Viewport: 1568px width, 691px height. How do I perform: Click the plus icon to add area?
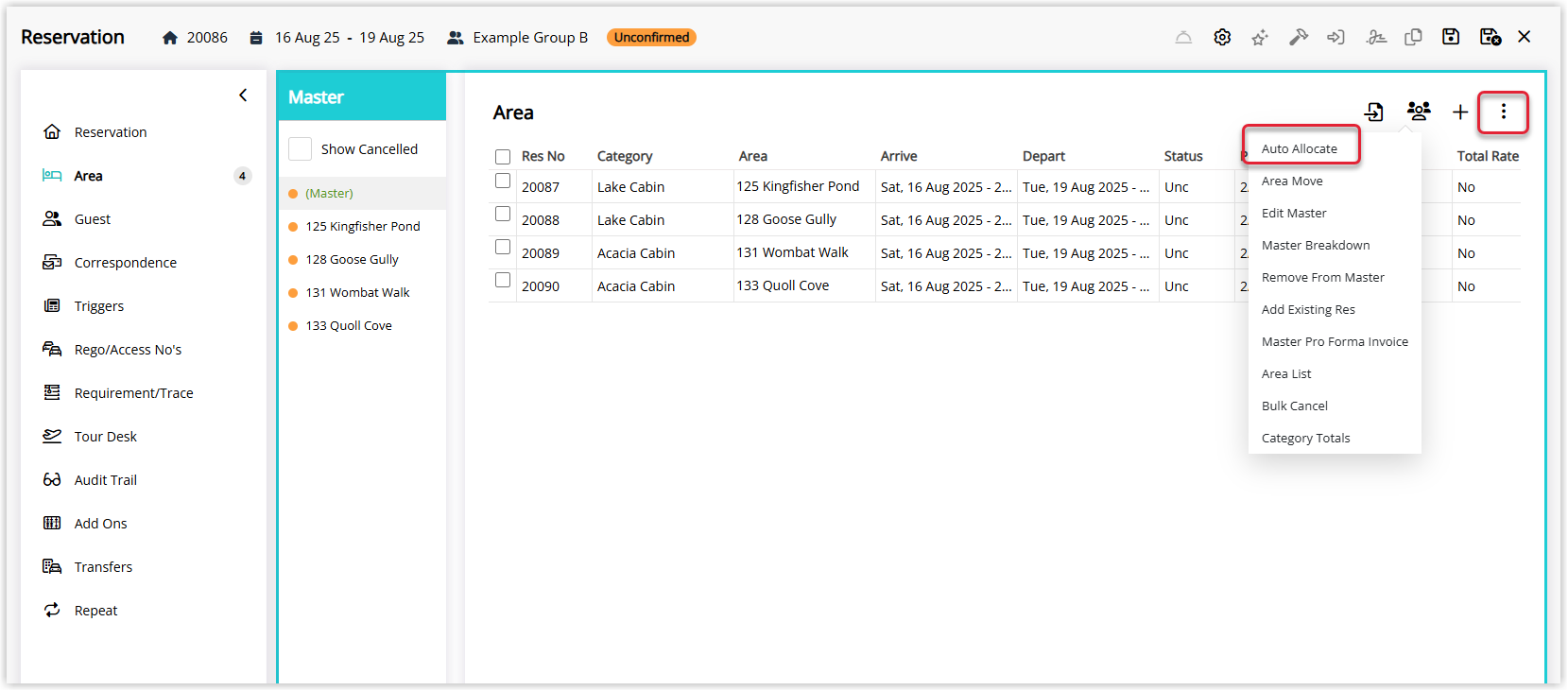coord(1460,112)
